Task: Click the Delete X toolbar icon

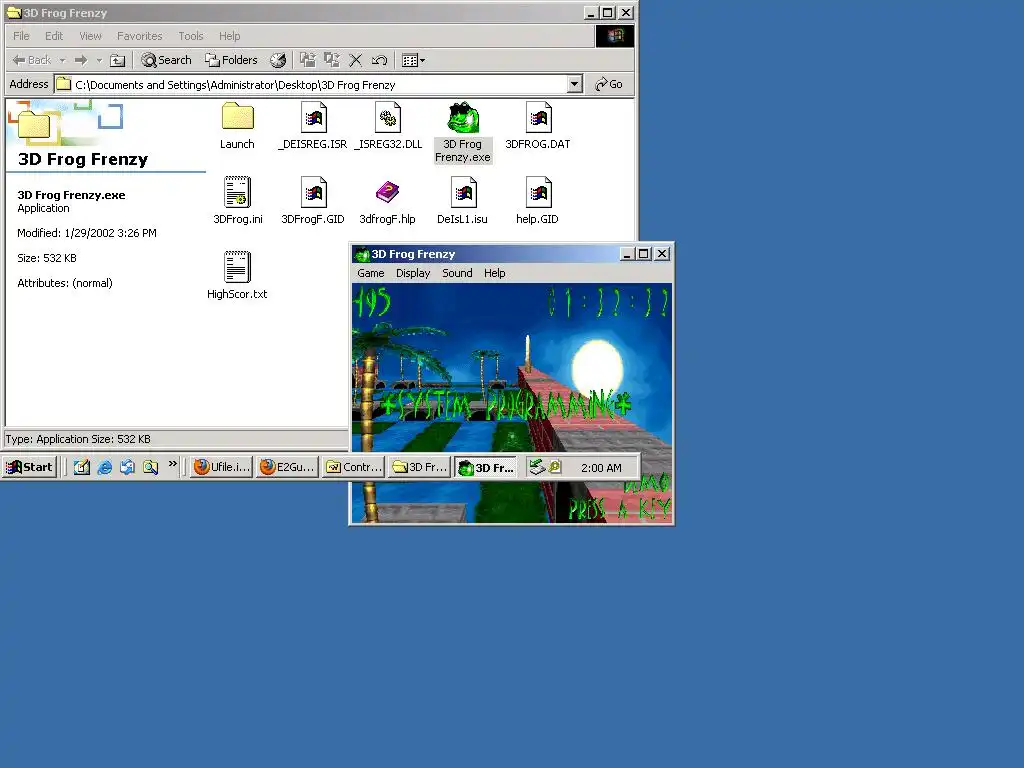Action: 355,60
